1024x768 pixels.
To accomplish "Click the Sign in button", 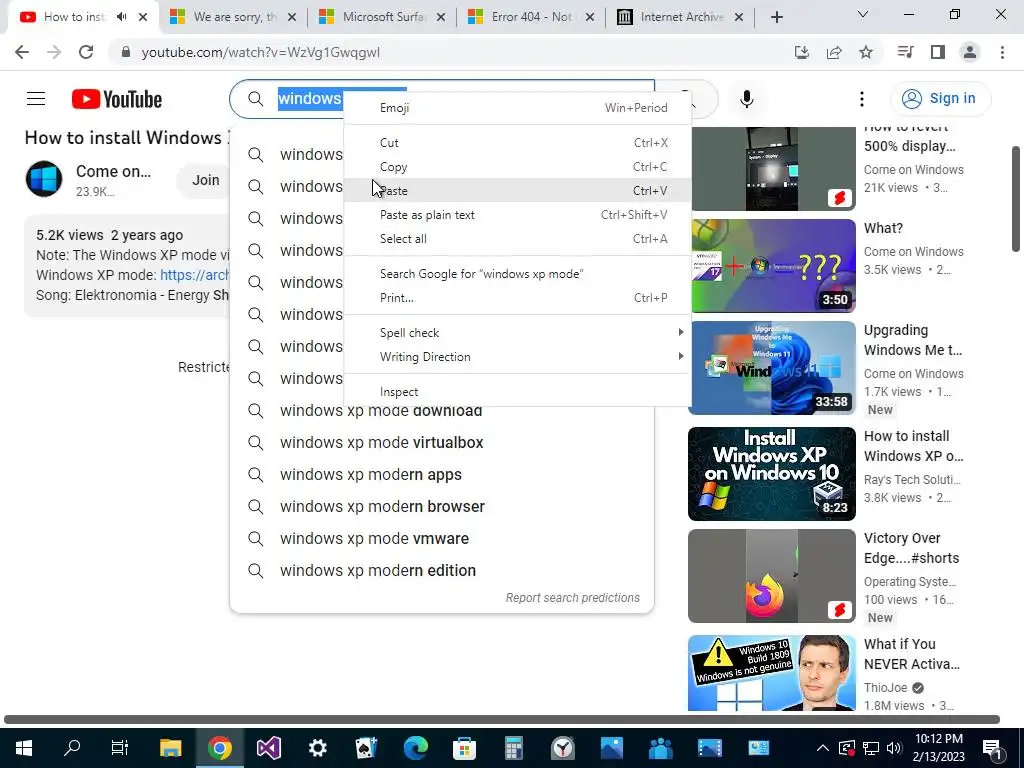I will (x=940, y=99).
